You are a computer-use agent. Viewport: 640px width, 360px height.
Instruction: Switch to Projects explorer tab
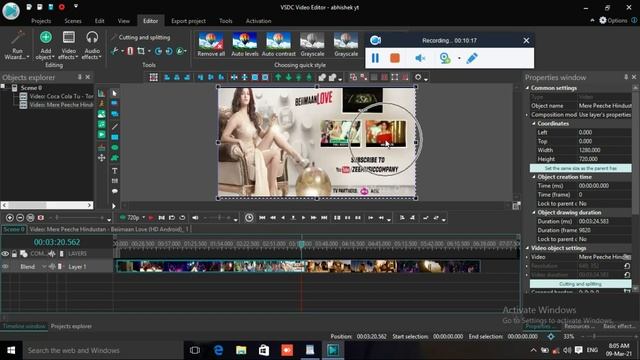(71, 326)
